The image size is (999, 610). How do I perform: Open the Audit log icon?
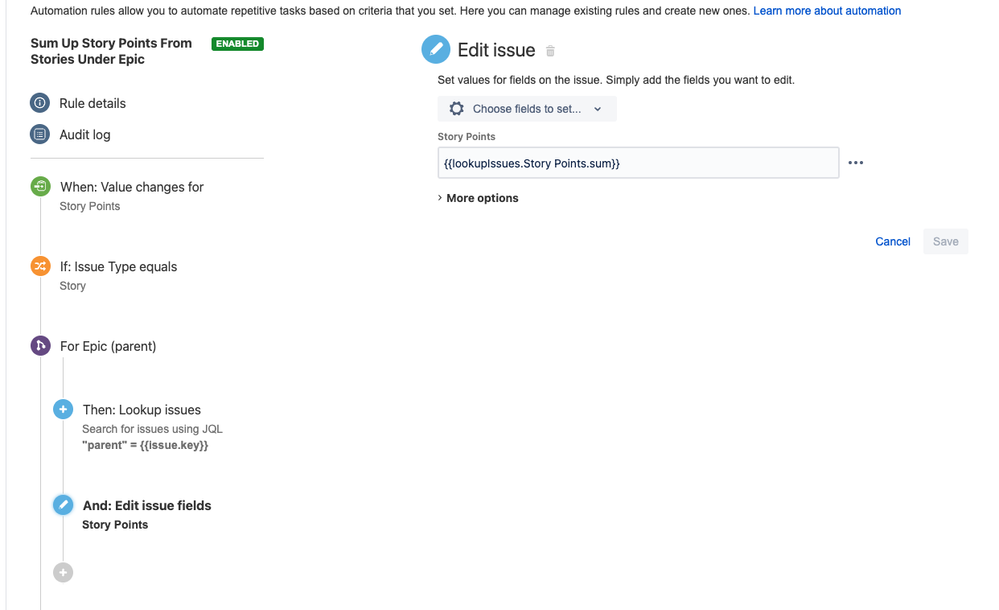(40, 134)
